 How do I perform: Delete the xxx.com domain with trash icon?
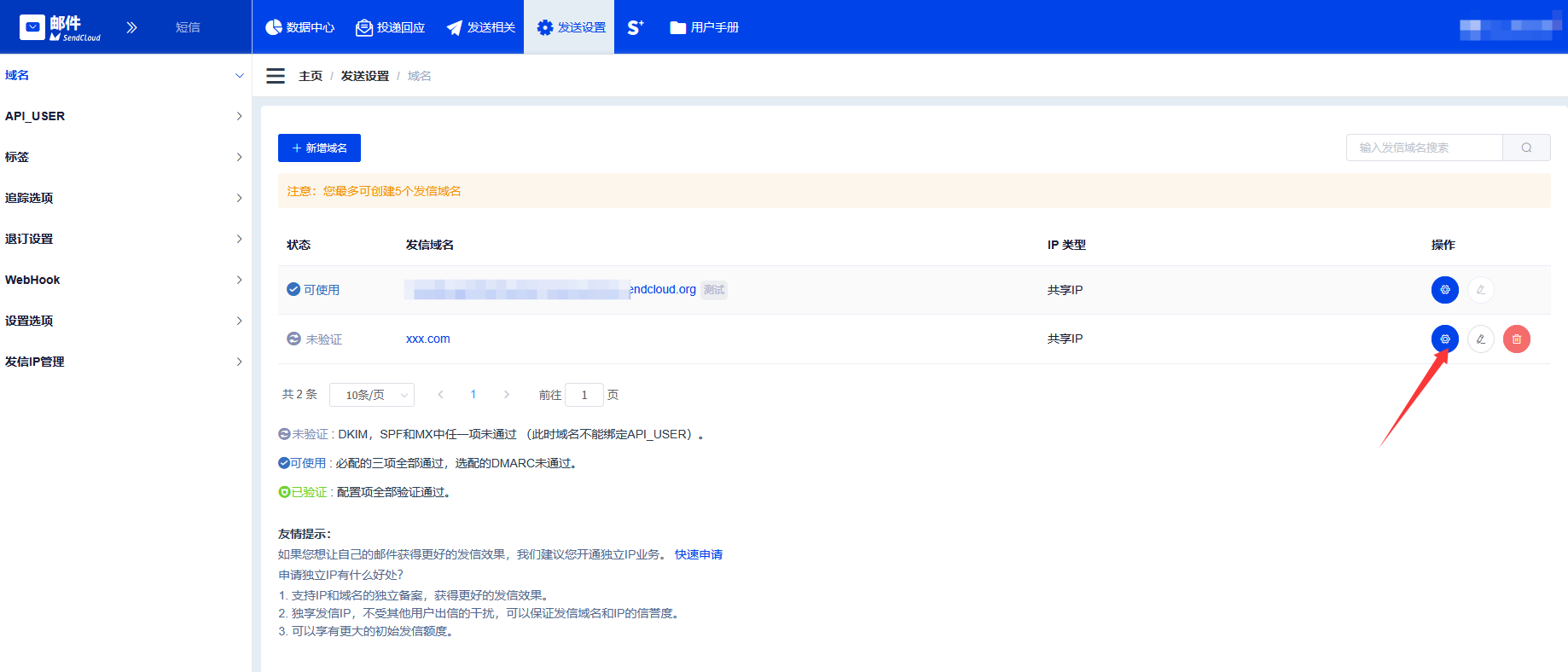tap(1516, 339)
